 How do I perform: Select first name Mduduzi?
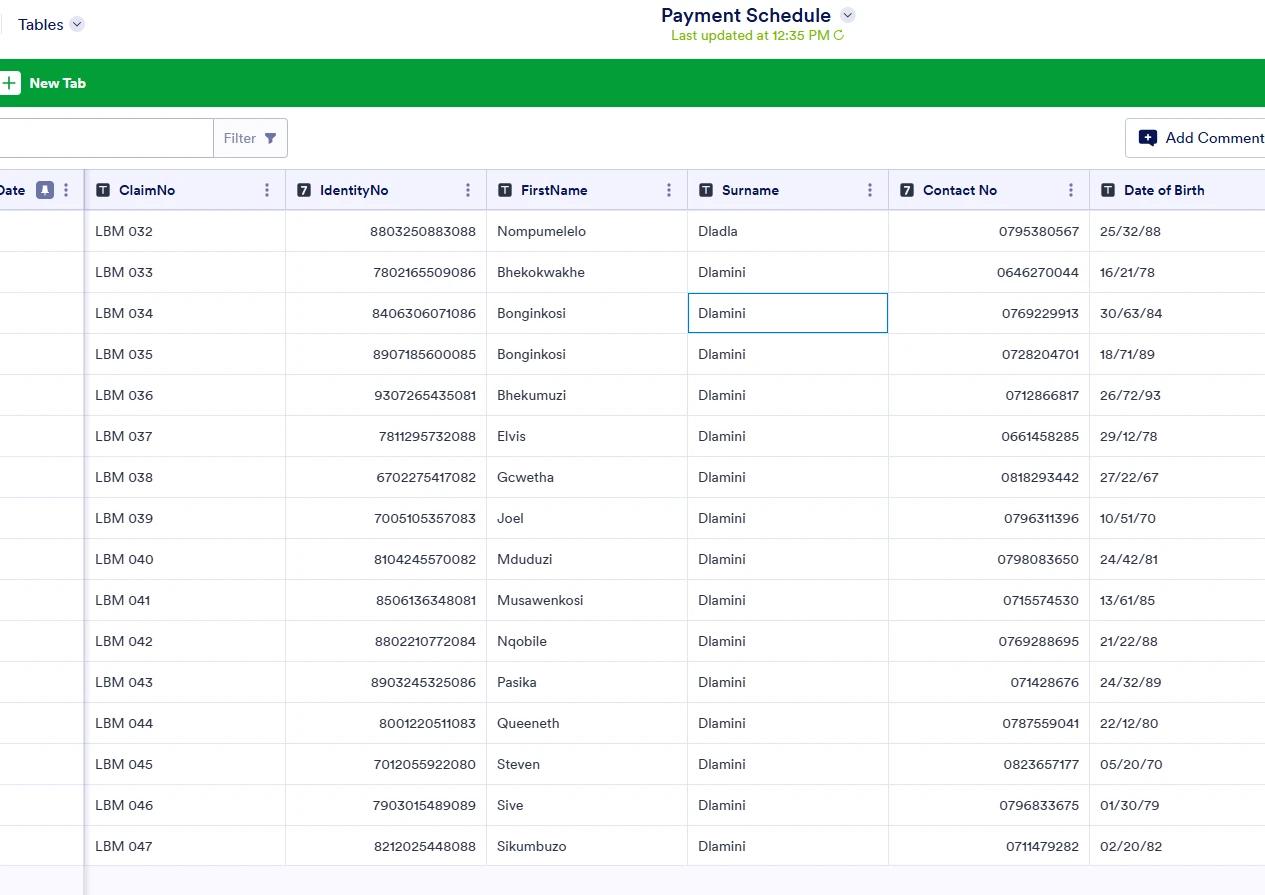pos(587,559)
